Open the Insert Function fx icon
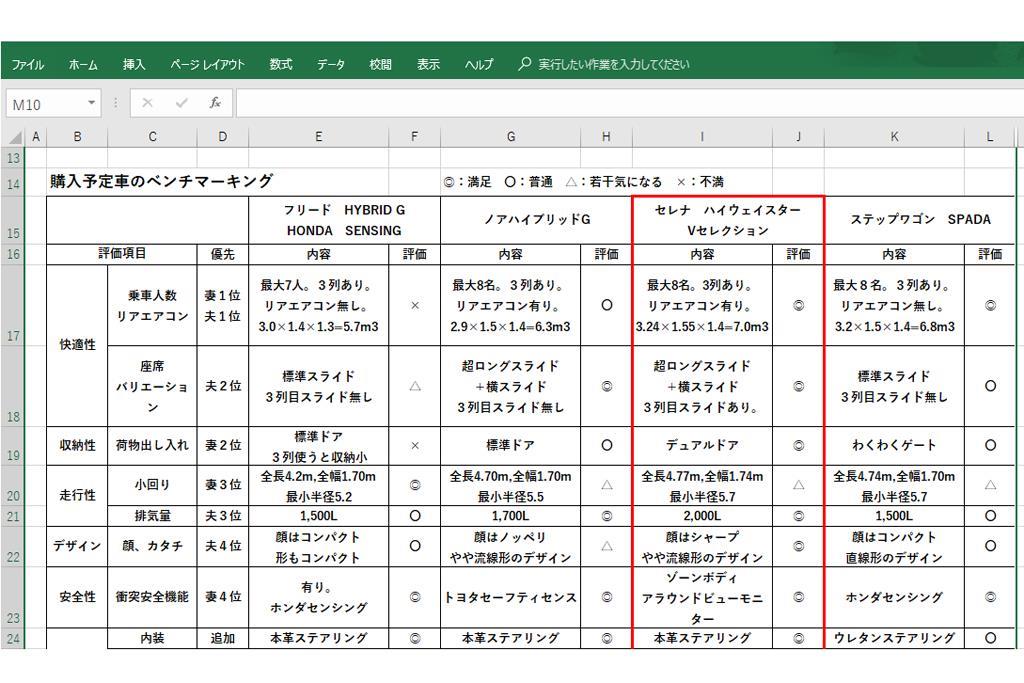The height and width of the screenshot is (683, 1024). [x=215, y=104]
